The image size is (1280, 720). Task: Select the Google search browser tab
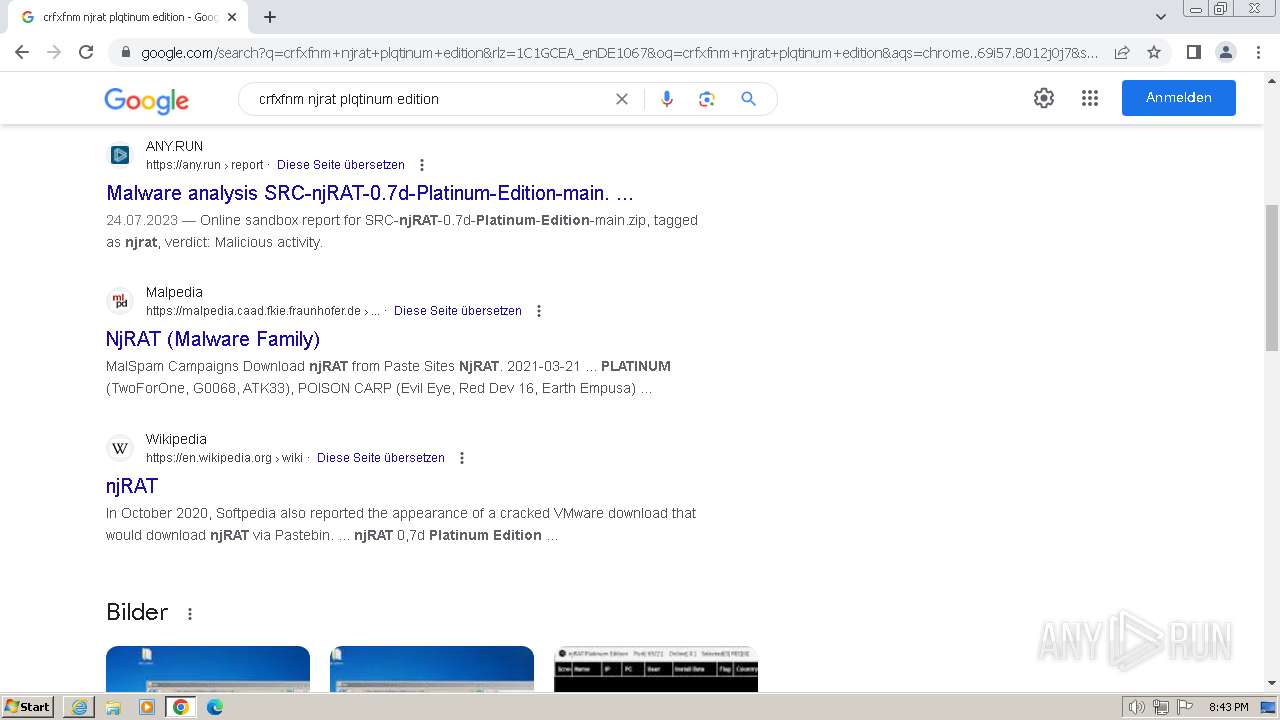click(x=128, y=17)
